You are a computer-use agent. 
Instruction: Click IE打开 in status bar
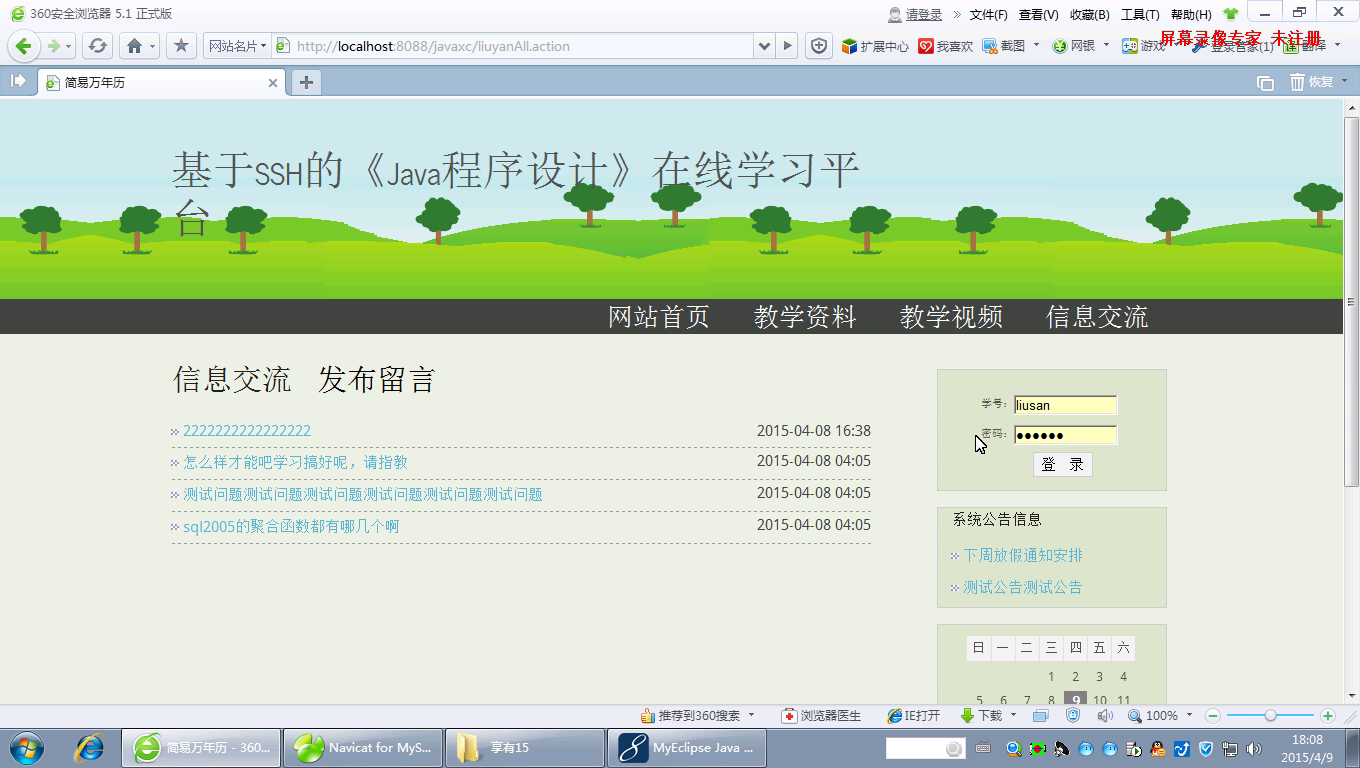(914, 716)
